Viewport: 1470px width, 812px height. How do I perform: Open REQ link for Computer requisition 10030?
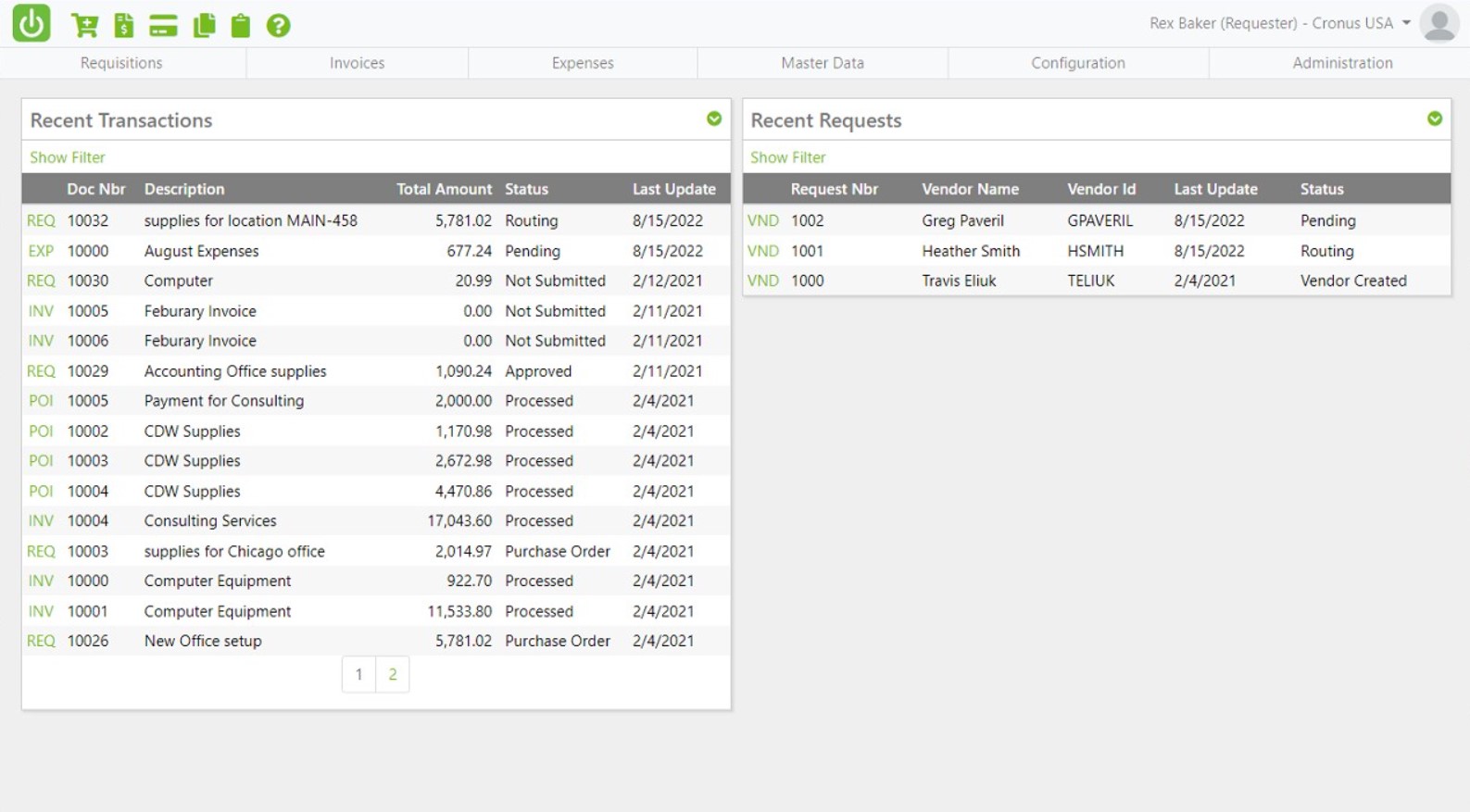[41, 281]
